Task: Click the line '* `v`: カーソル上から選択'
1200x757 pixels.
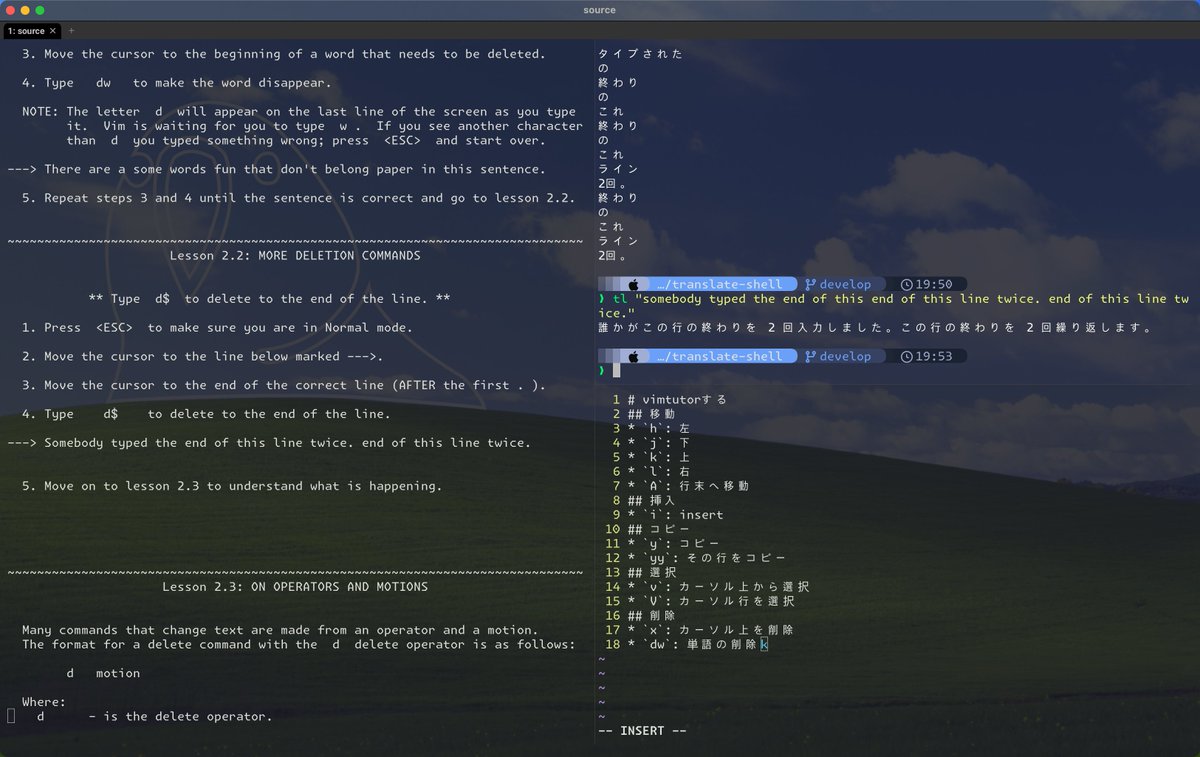Action: tap(718, 587)
